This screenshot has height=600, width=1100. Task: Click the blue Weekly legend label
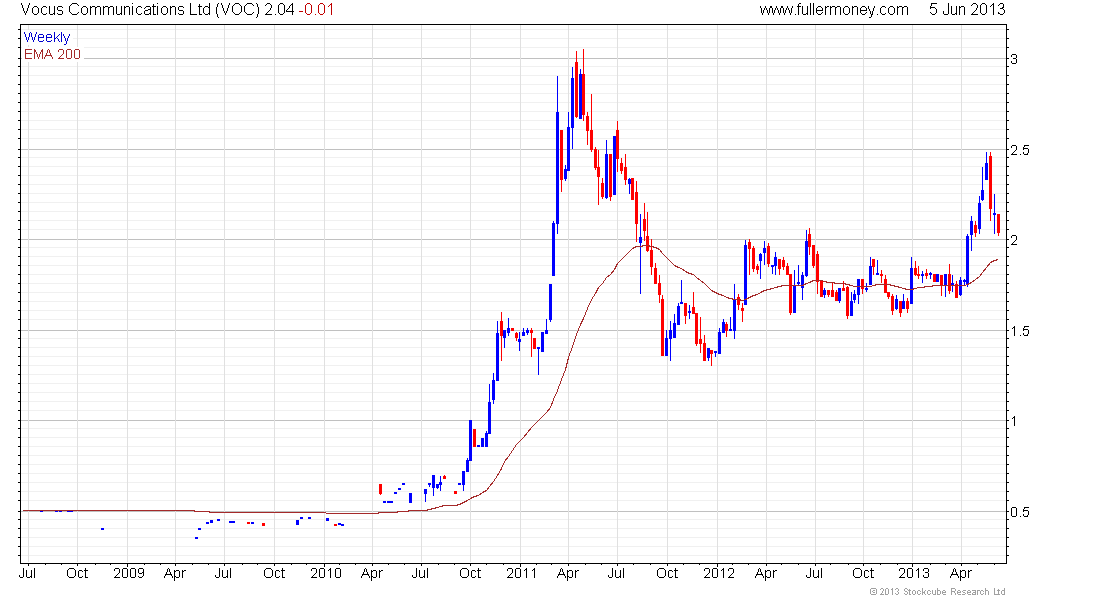point(47,37)
